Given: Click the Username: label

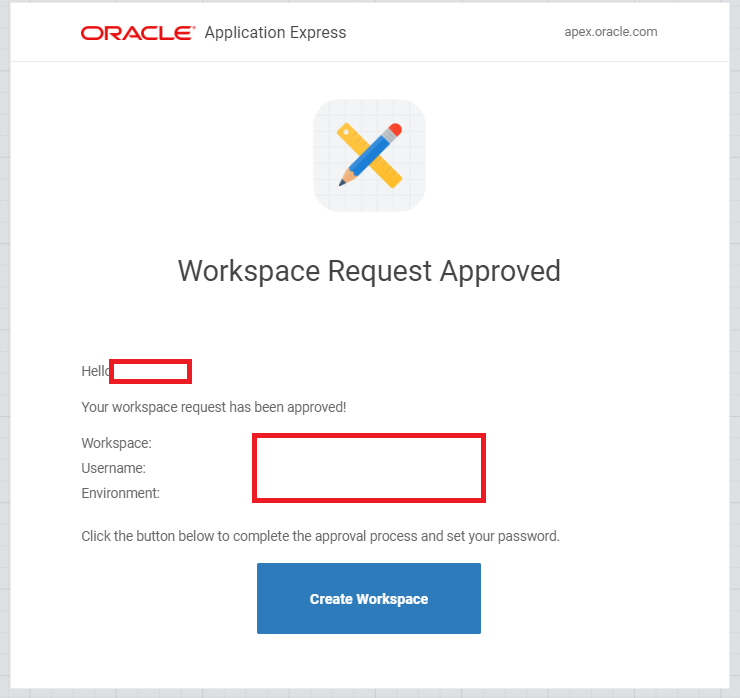Looking at the screenshot, I should (x=114, y=468).
